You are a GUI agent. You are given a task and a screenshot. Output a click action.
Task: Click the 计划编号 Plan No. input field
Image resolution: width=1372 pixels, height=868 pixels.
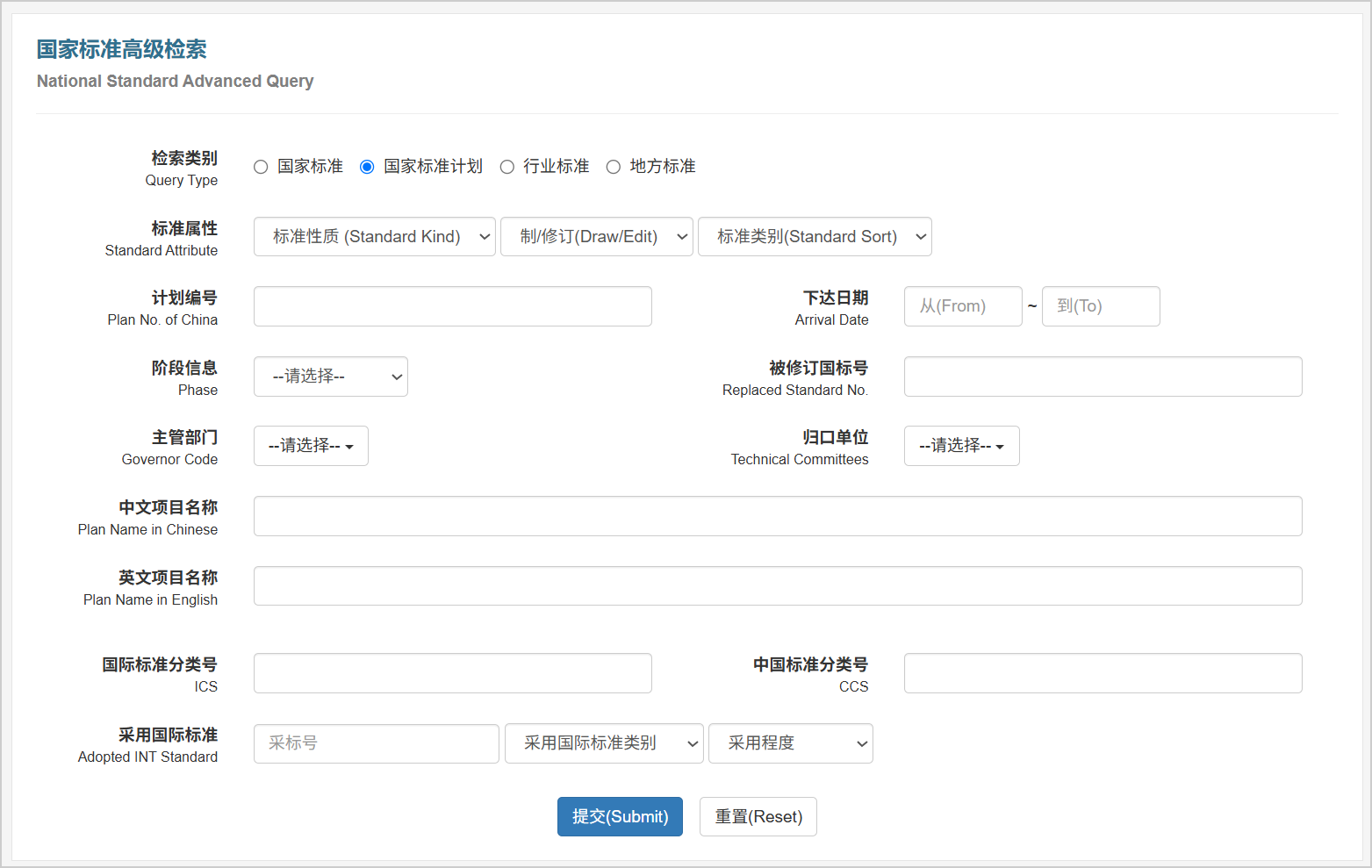452,306
